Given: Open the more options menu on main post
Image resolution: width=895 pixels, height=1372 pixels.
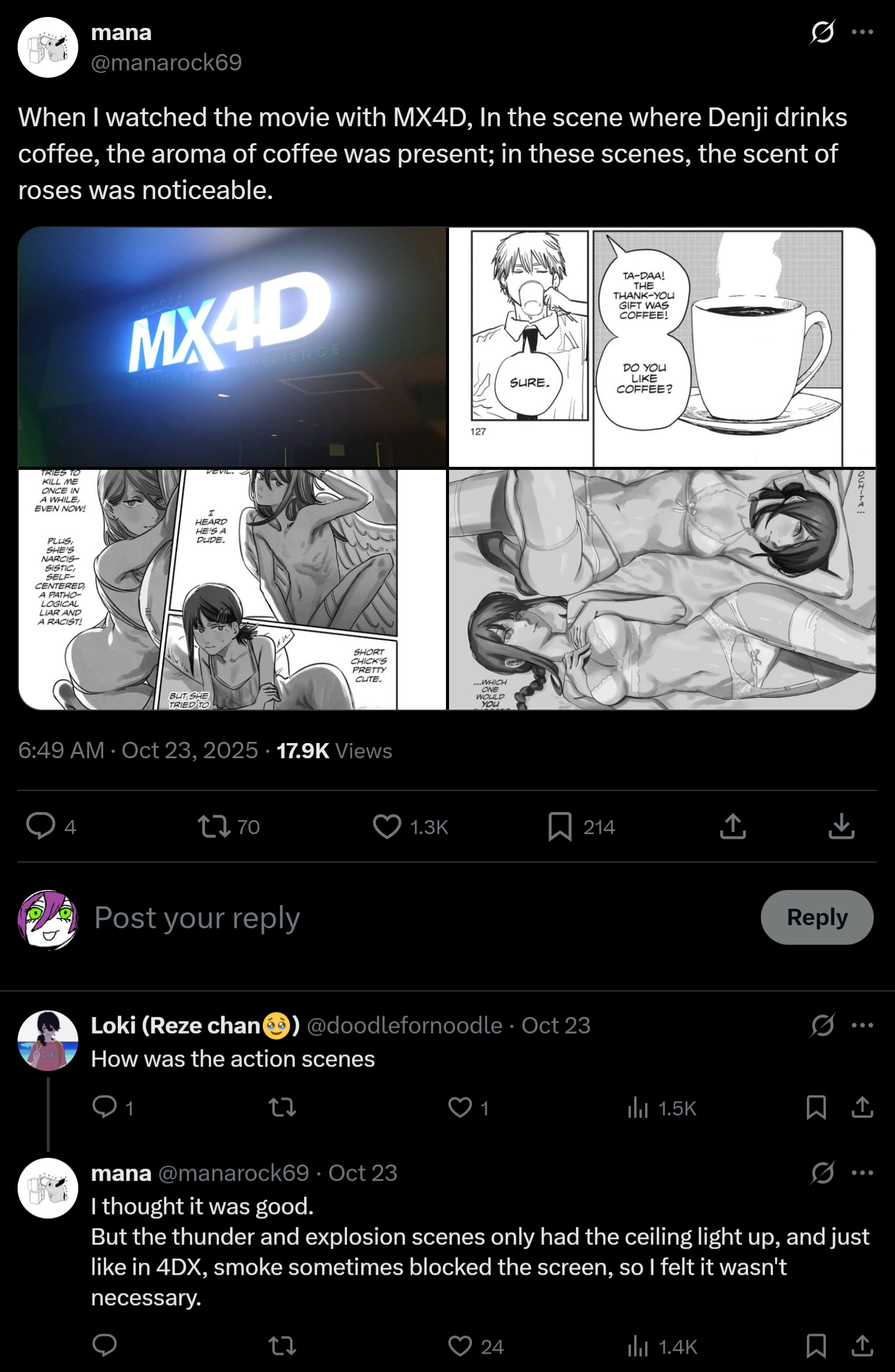Looking at the screenshot, I should pos(862,32).
